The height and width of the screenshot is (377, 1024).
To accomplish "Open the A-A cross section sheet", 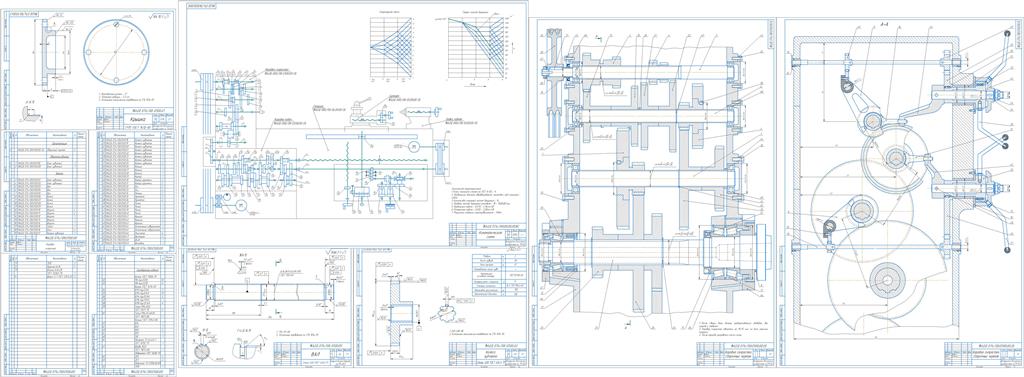I will [x=903, y=192].
